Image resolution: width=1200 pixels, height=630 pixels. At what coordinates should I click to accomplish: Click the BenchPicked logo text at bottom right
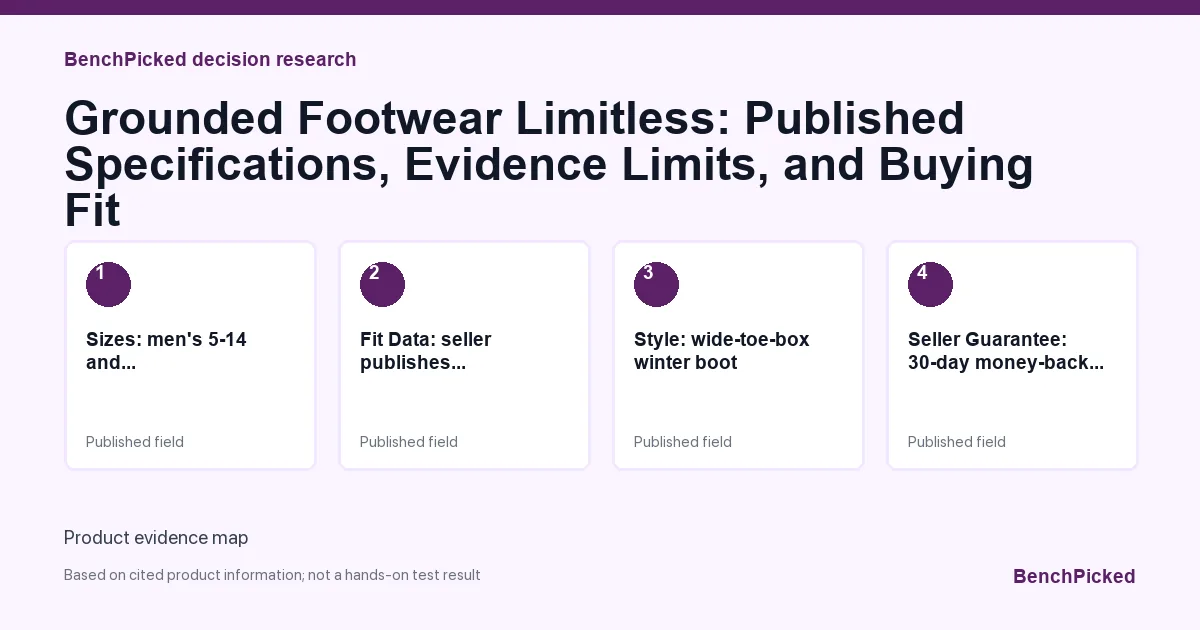[1074, 576]
